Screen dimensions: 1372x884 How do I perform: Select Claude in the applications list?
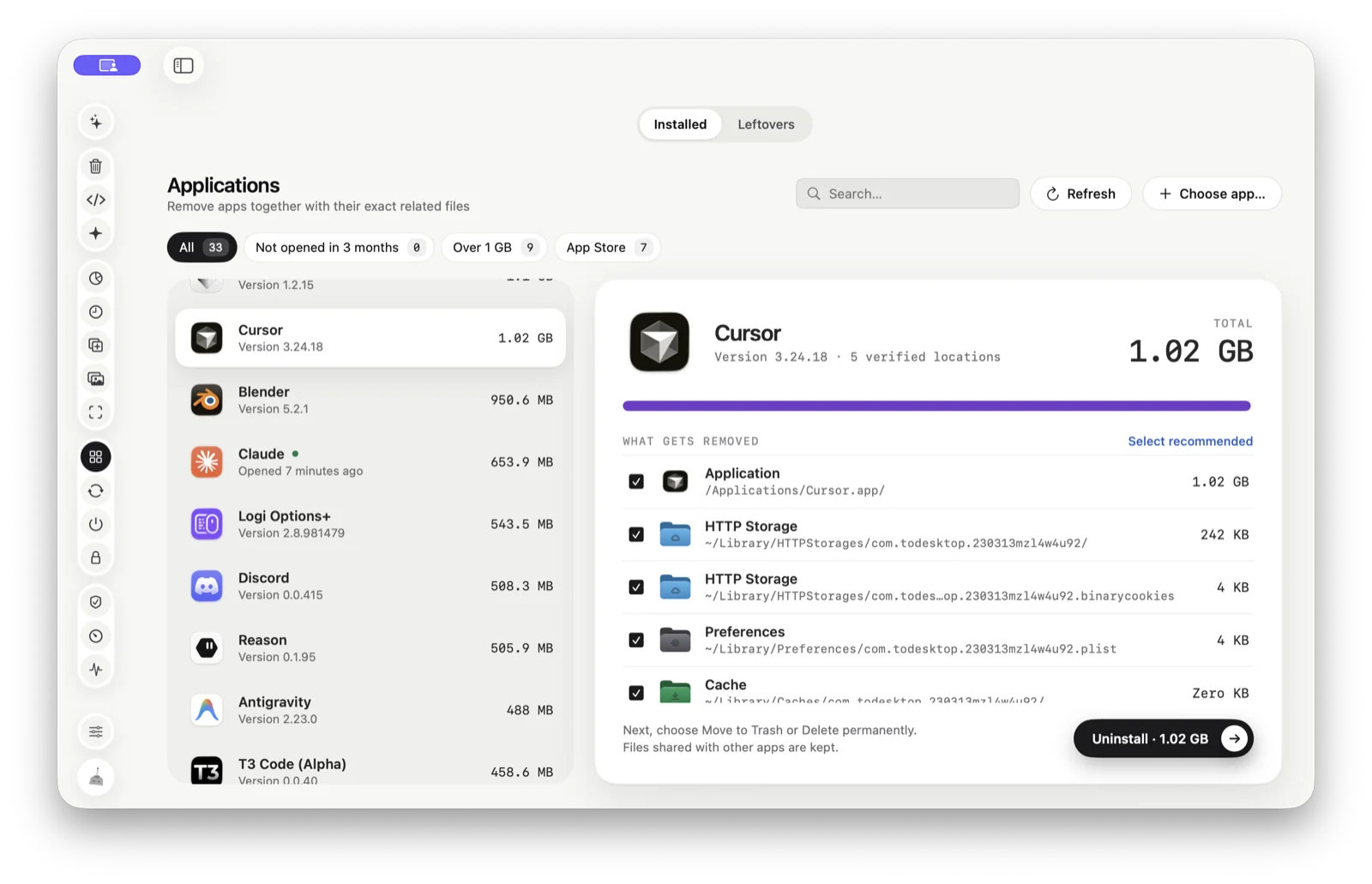(x=370, y=462)
